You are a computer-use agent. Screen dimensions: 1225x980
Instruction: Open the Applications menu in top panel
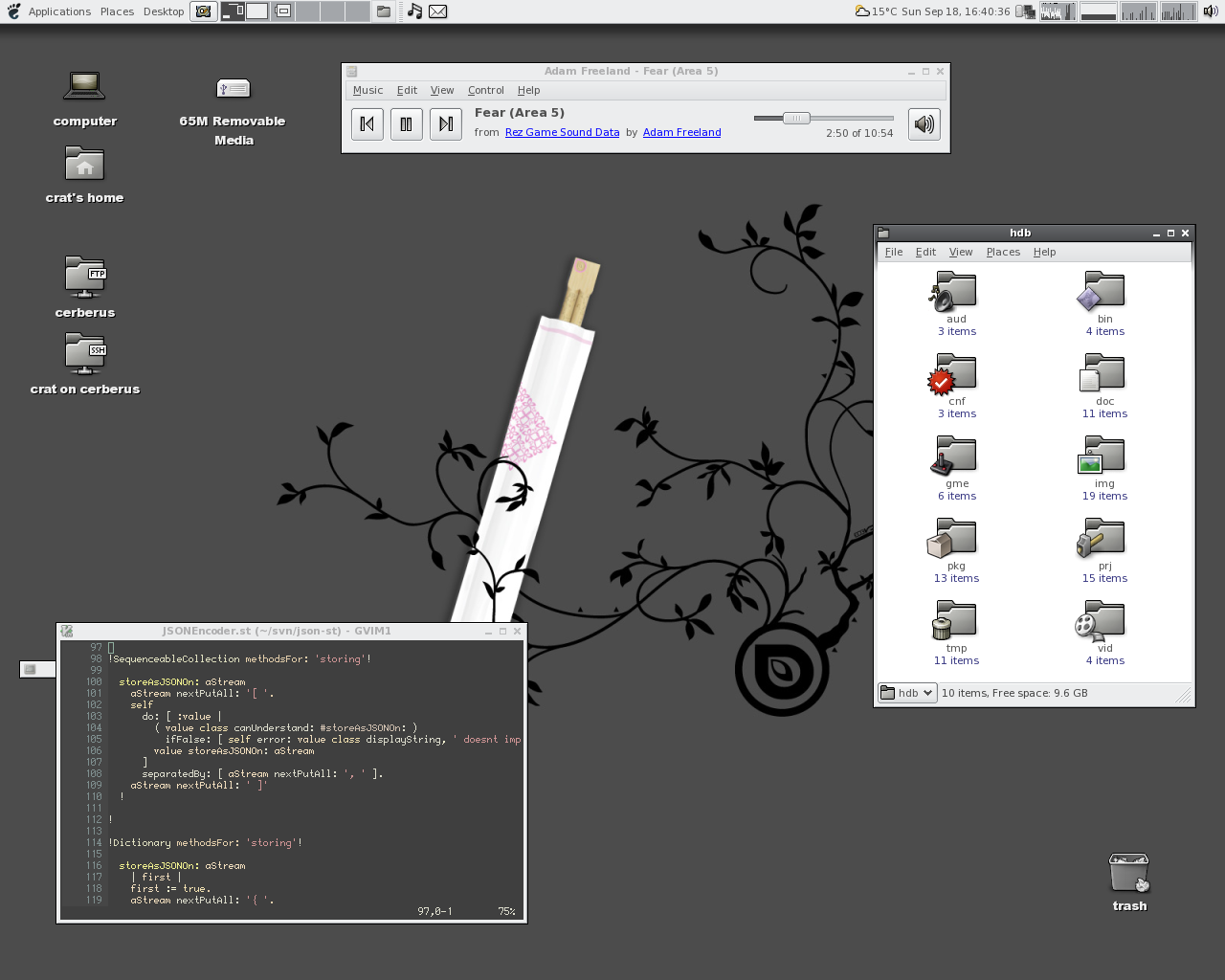59,11
